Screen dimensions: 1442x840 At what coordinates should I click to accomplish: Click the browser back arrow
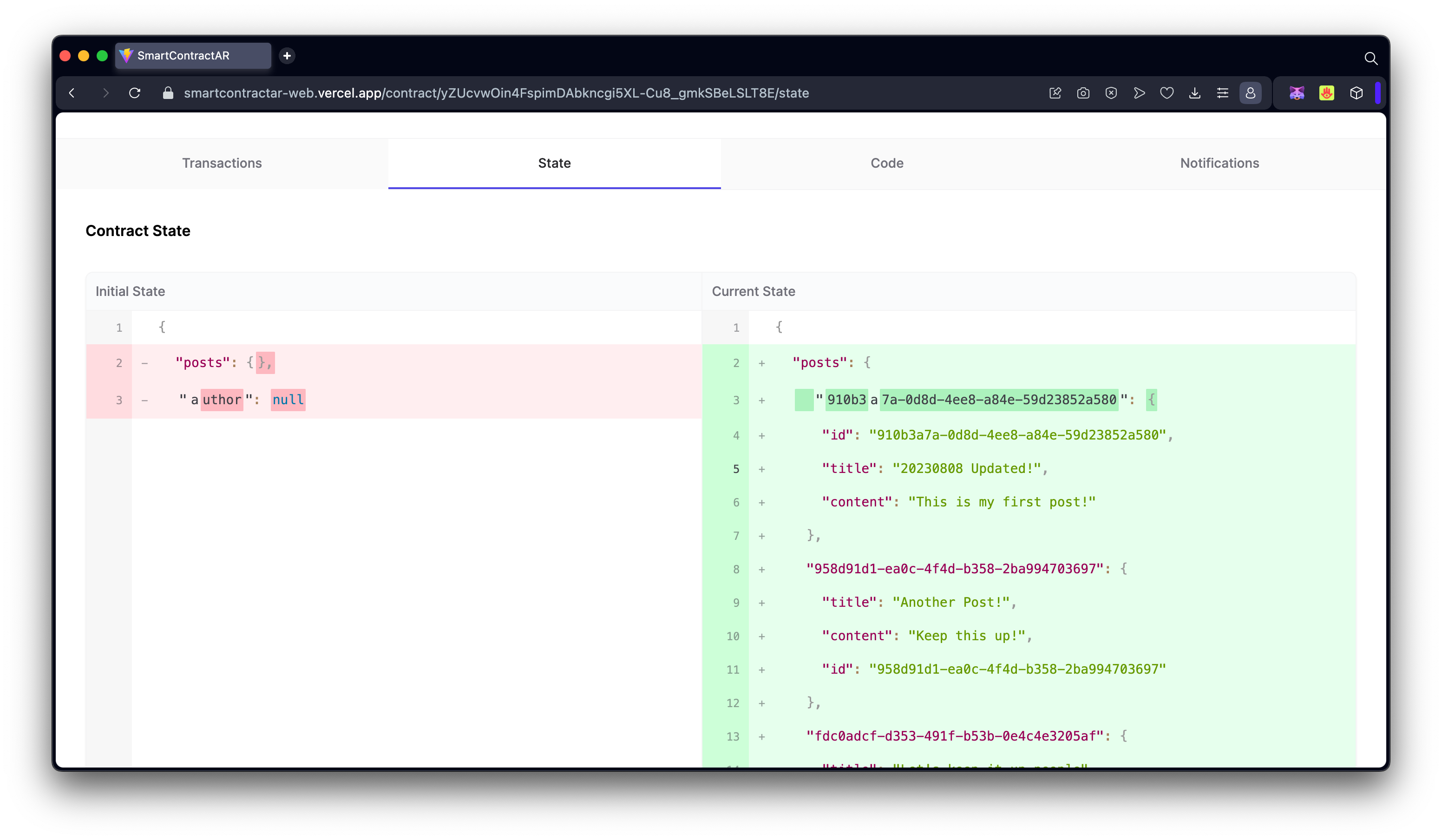point(72,93)
